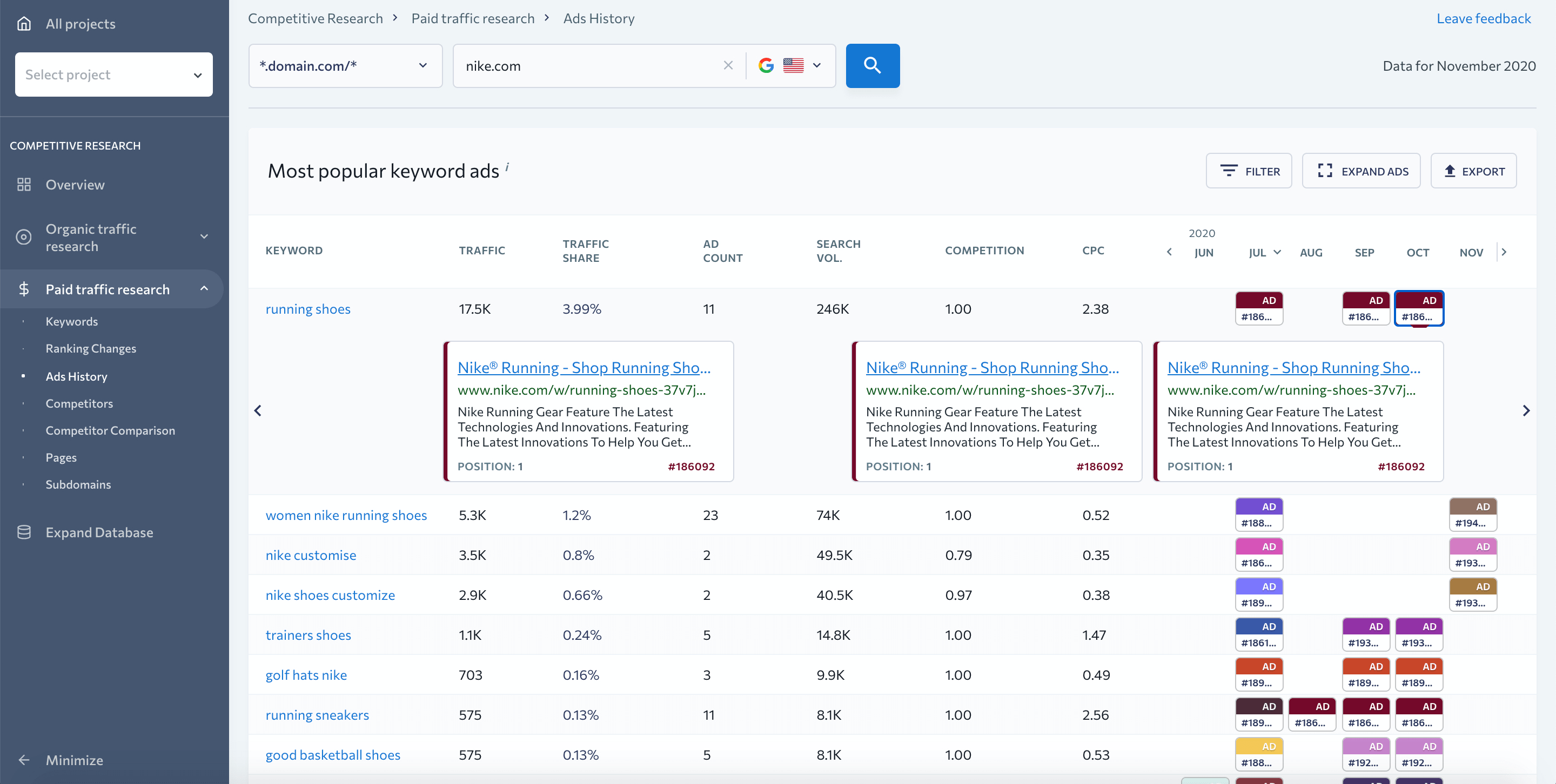Select nike customise pink JUL ad swatch
The image size is (1556, 784).
pyautogui.click(x=1259, y=555)
